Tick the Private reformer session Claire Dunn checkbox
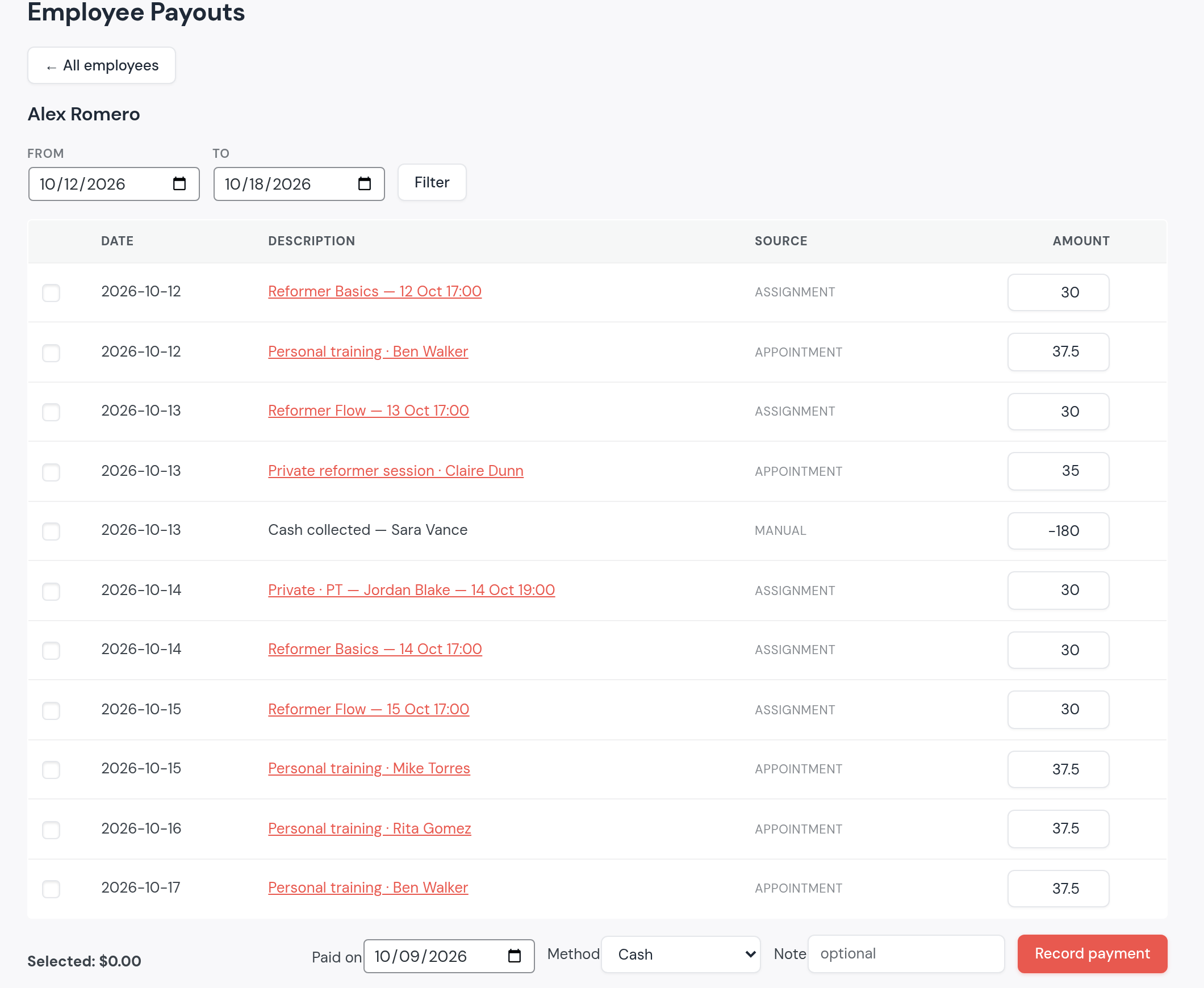 pos(51,472)
